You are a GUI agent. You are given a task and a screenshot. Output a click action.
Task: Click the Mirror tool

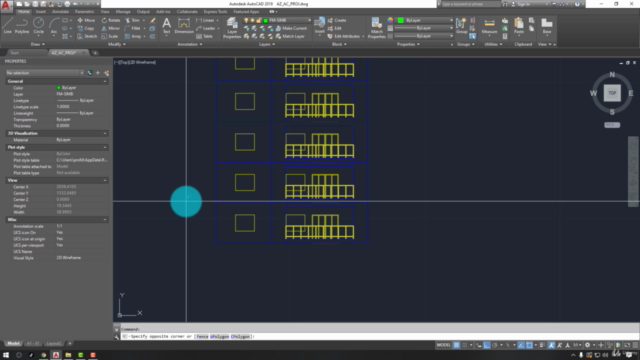(x=111, y=28)
